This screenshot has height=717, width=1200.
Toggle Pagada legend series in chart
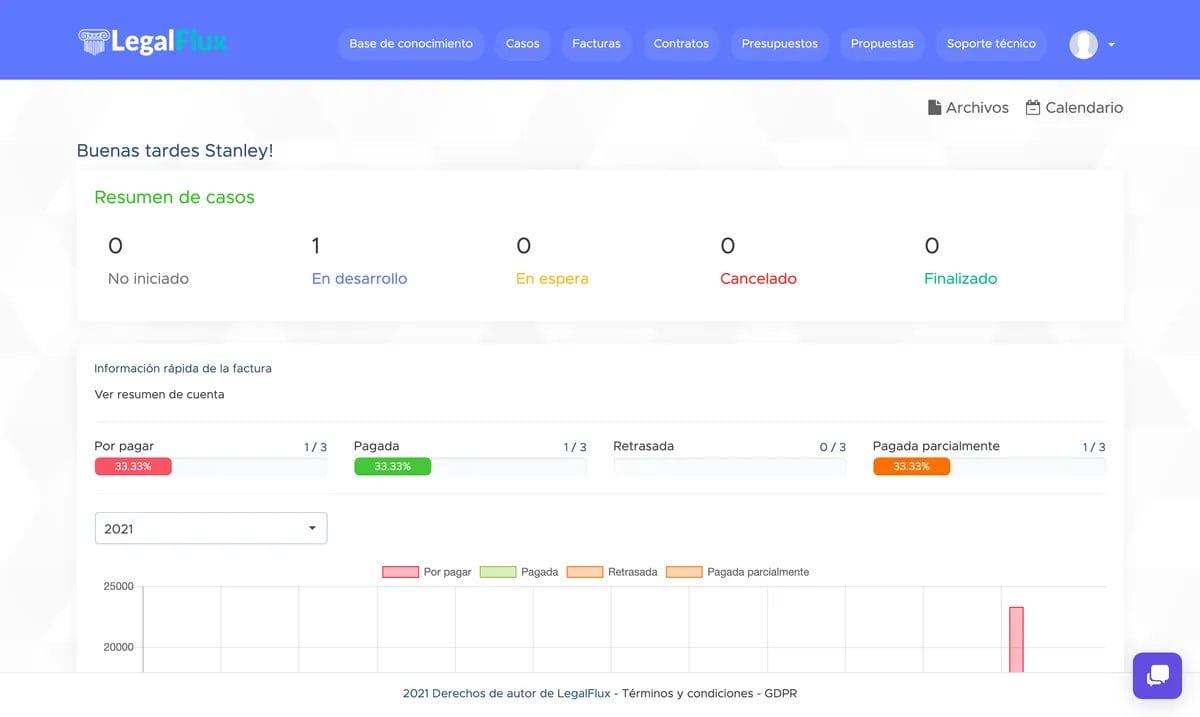(497, 572)
